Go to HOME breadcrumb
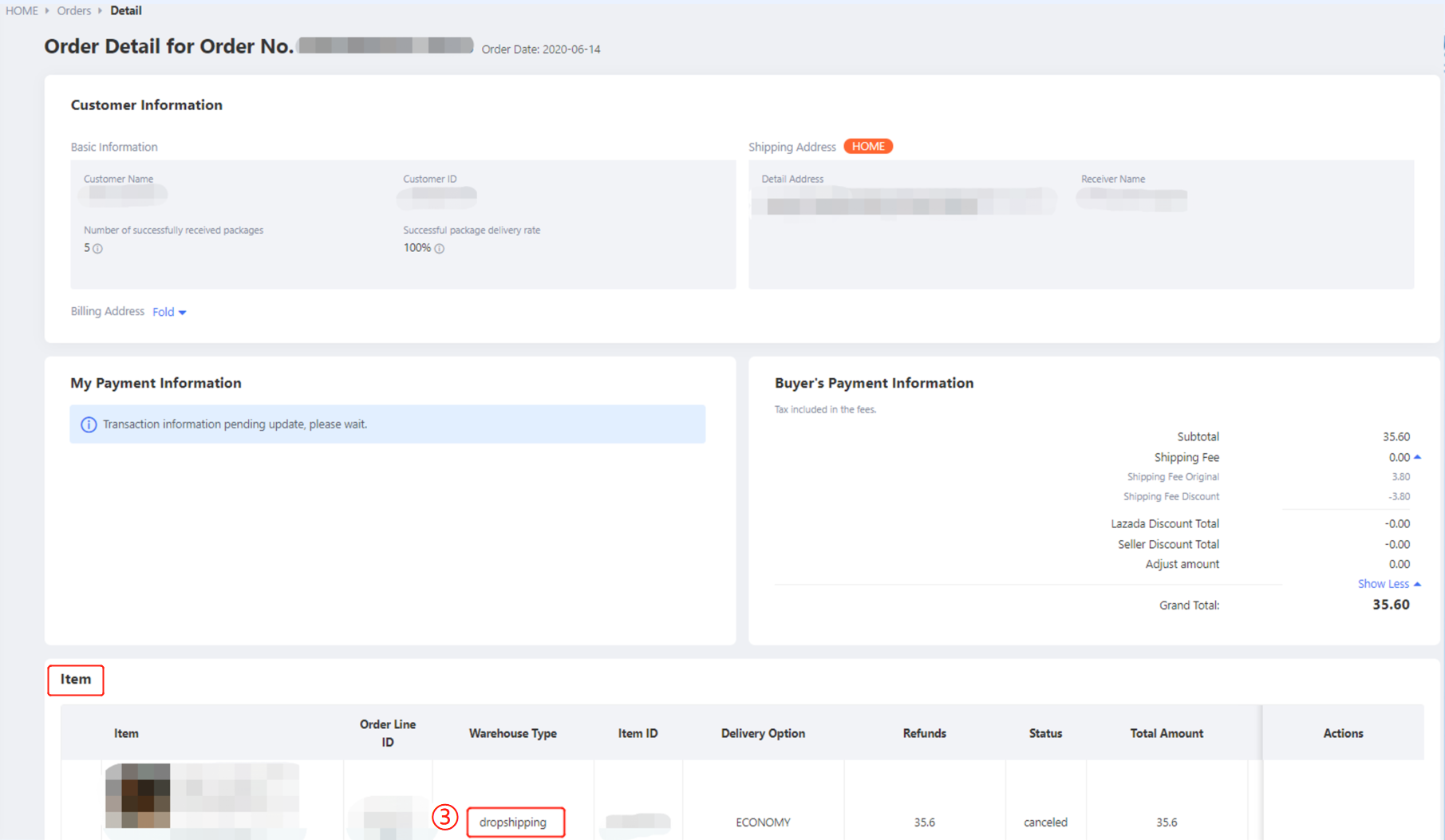The height and width of the screenshot is (840, 1445). (x=22, y=10)
